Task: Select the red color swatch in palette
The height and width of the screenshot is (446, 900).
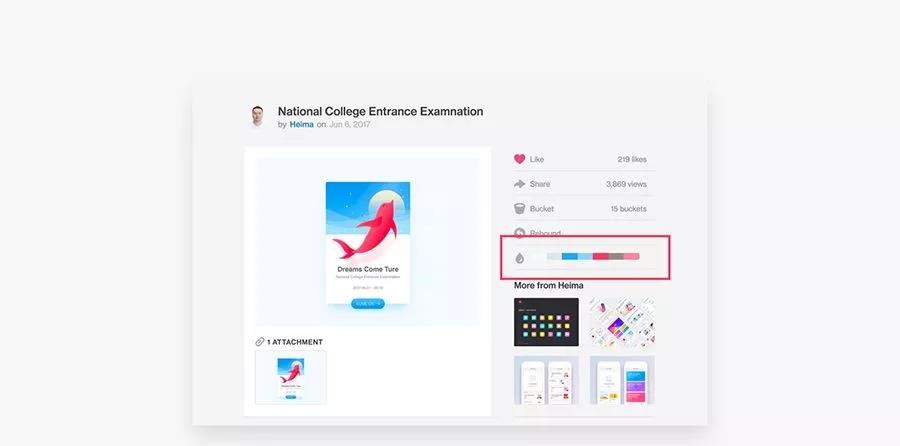Action: coord(600,257)
